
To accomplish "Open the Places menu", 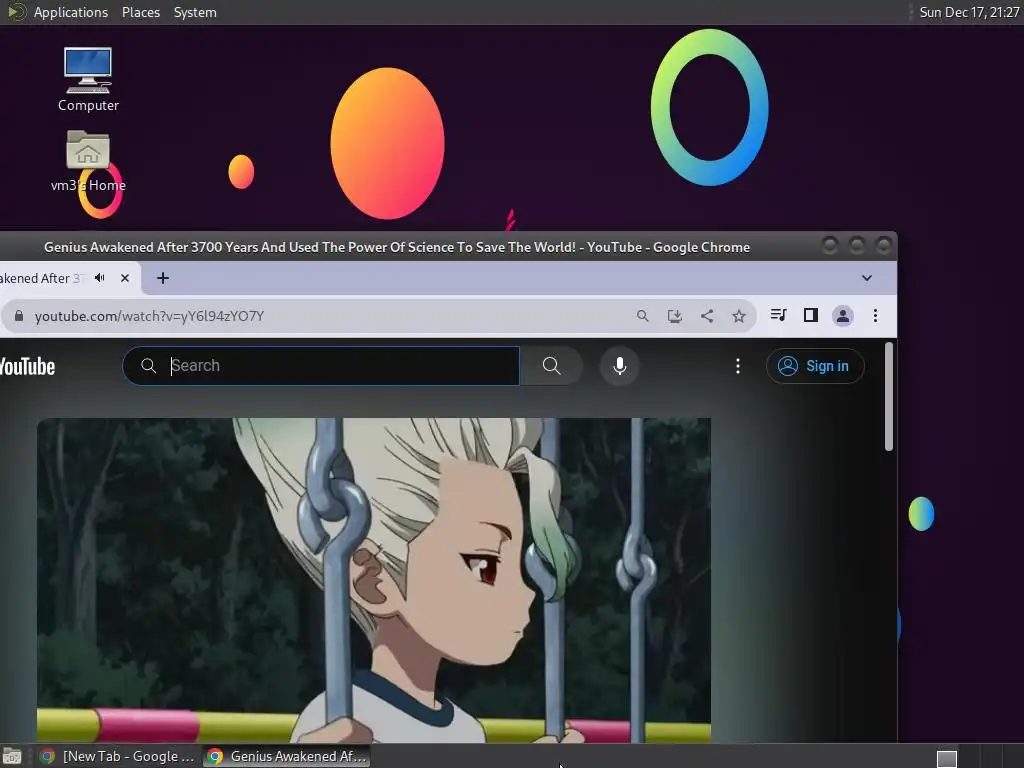I will pos(140,12).
